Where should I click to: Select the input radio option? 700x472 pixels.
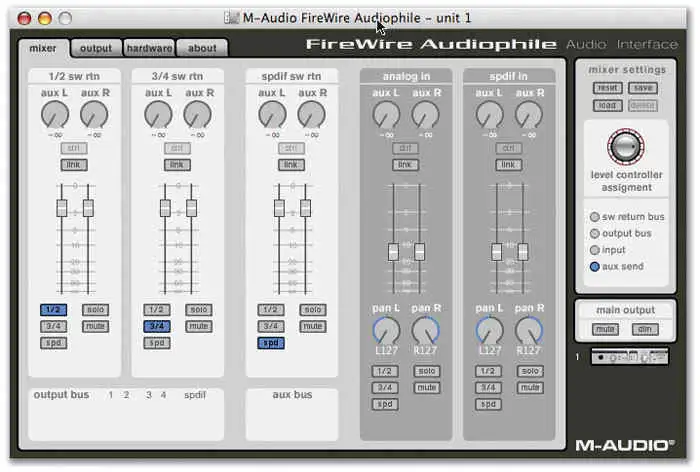point(594,250)
